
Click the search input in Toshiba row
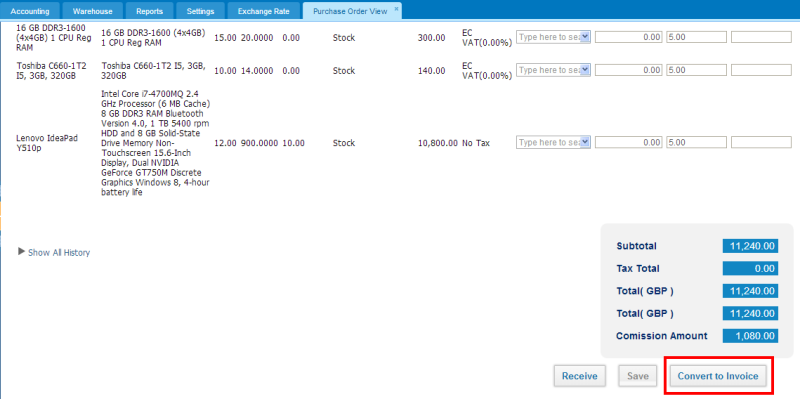(x=549, y=70)
